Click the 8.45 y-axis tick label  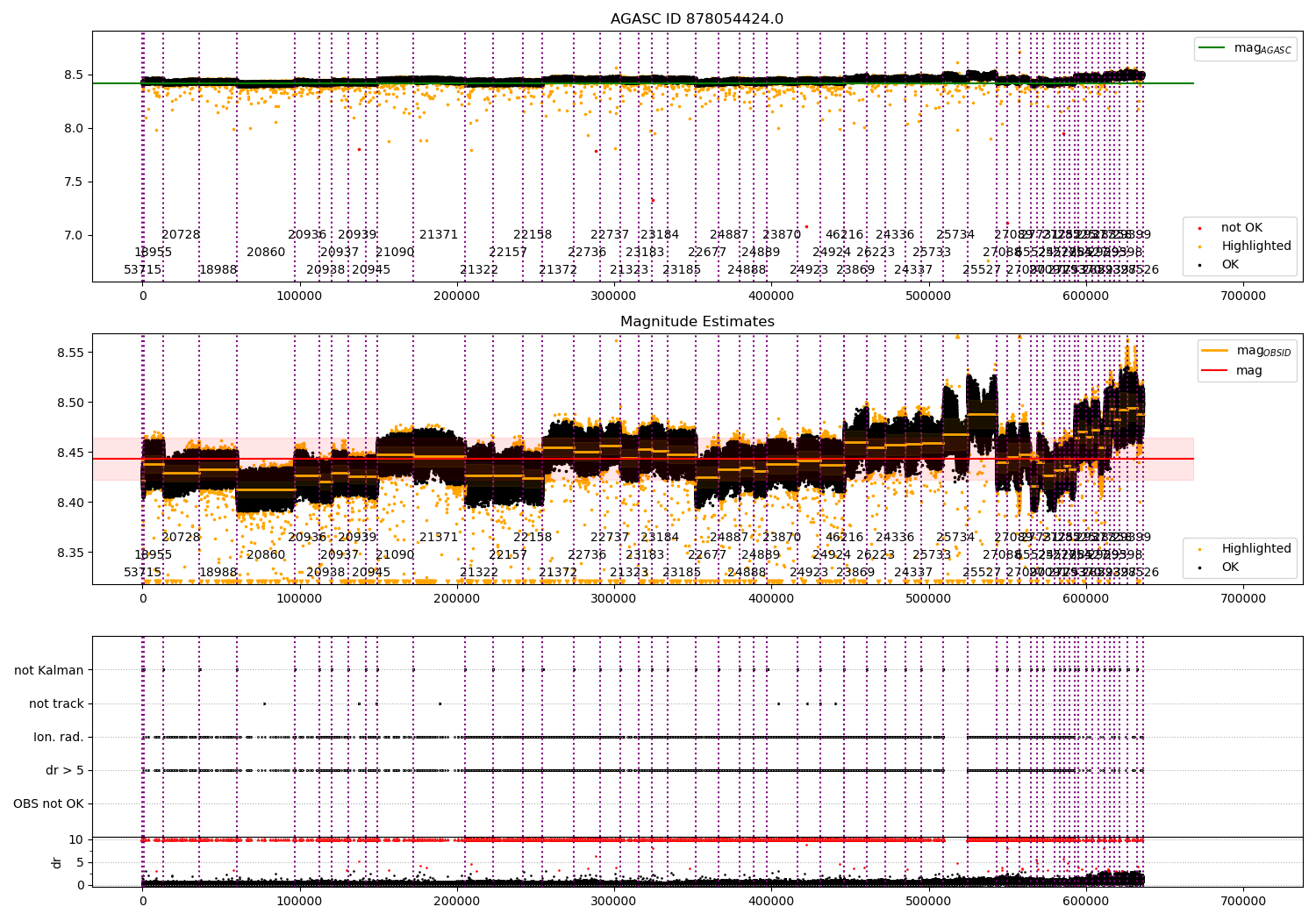[x=68, y=453]
